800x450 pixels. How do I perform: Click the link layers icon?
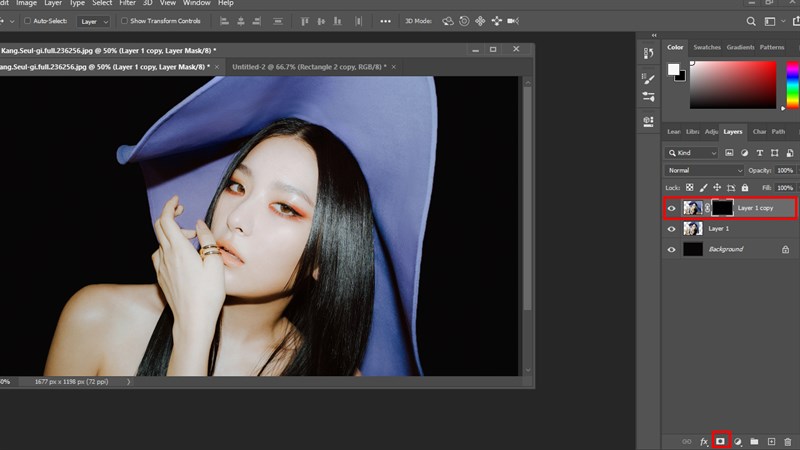[x=687, y=441]
